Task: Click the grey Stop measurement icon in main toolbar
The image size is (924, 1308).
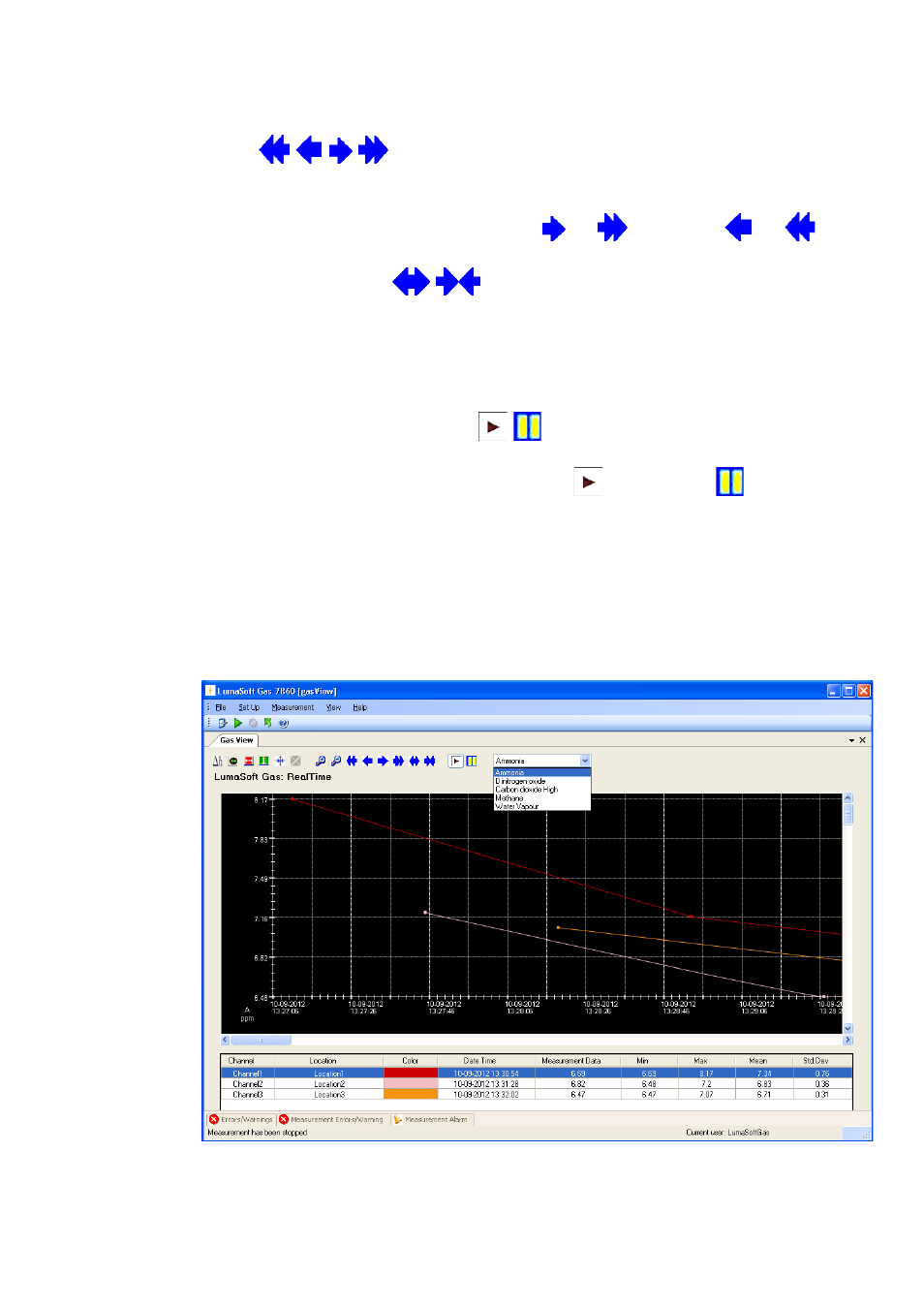Action: click(253, 723)
